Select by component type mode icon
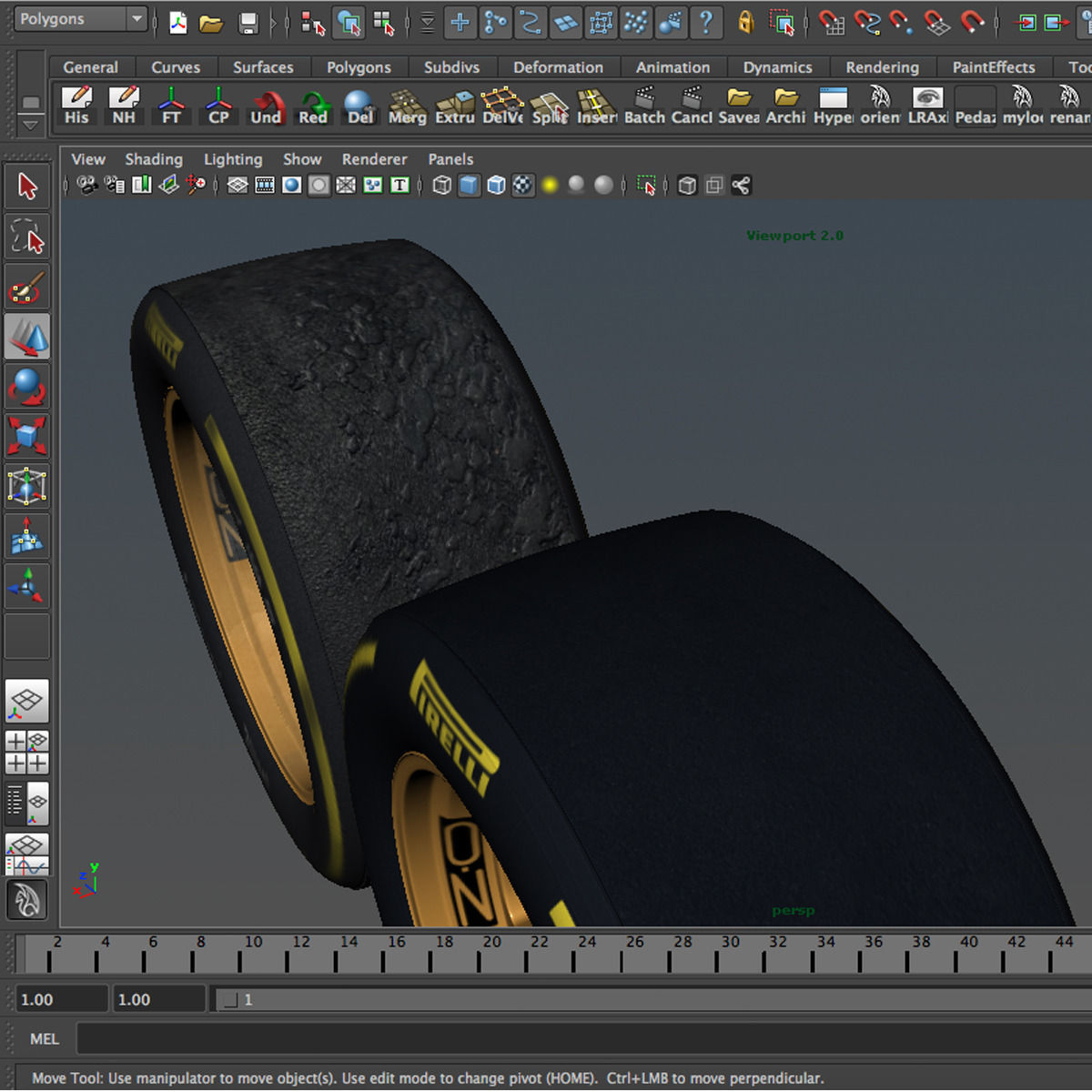This screenshot has height=1092, width=1092. tap(384, 23)
